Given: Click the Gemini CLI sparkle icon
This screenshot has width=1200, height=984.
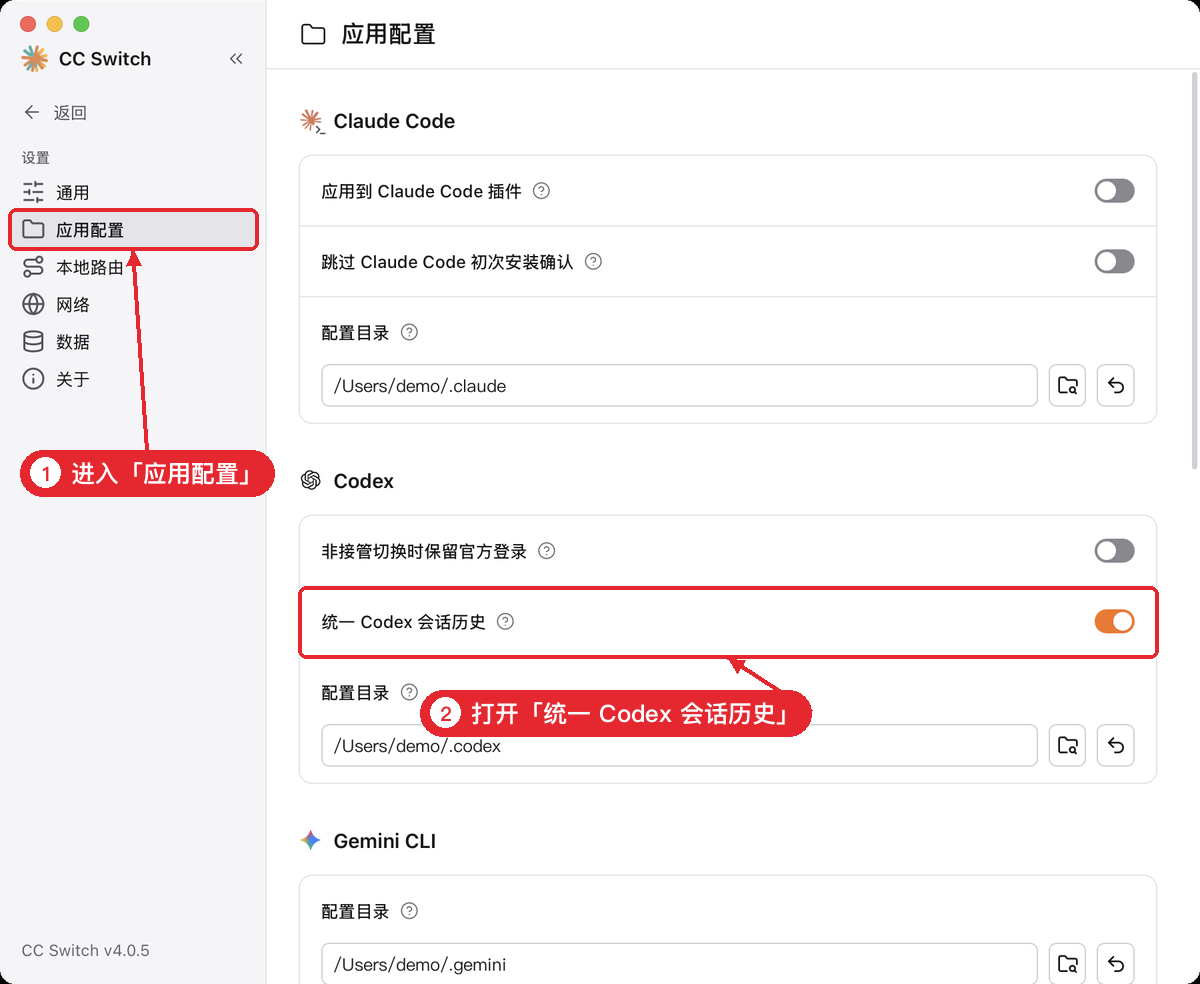Looking at the screenshot, I should click(x=310, y=840).
